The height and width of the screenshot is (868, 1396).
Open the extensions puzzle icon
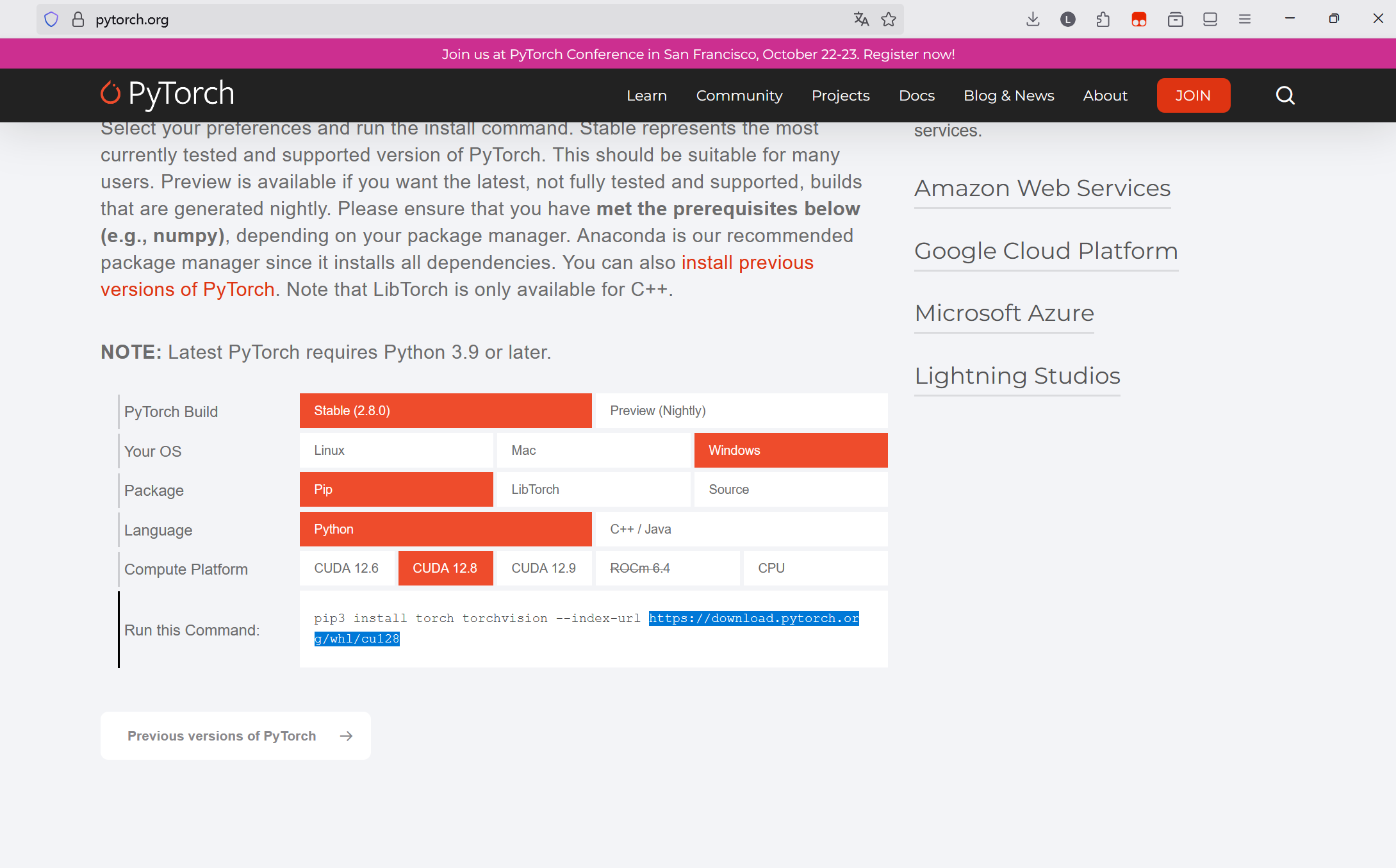point(1103,19)
